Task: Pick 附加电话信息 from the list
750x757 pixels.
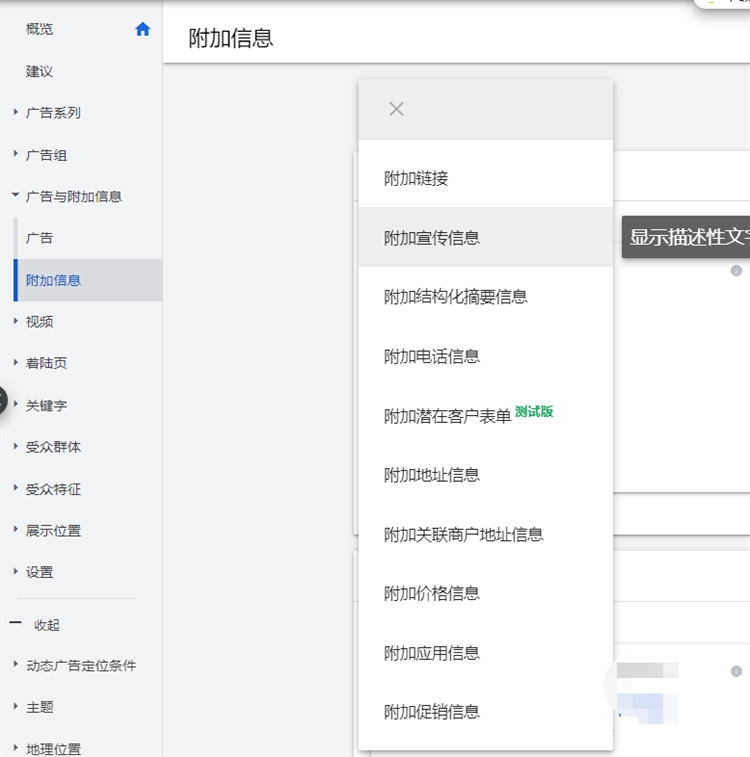Action: coord(486,356)
